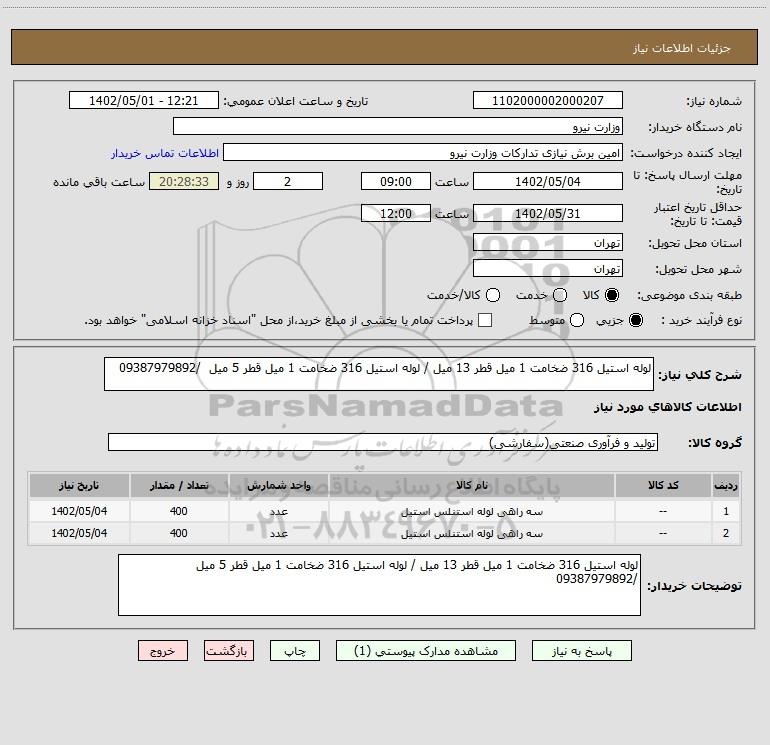Click the delivery city field شهر تهران
Screen dimensions: 770x745
[548, 268]
